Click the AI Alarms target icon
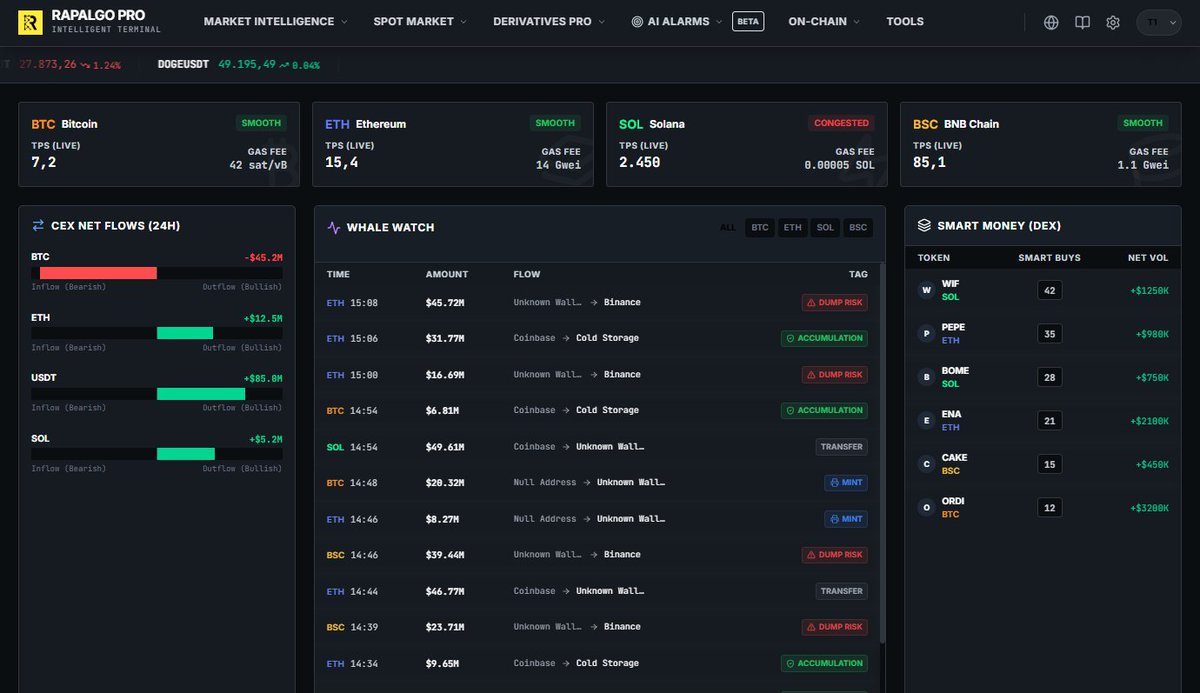This screenshot has width=1200, height=693. click(638, 22)
